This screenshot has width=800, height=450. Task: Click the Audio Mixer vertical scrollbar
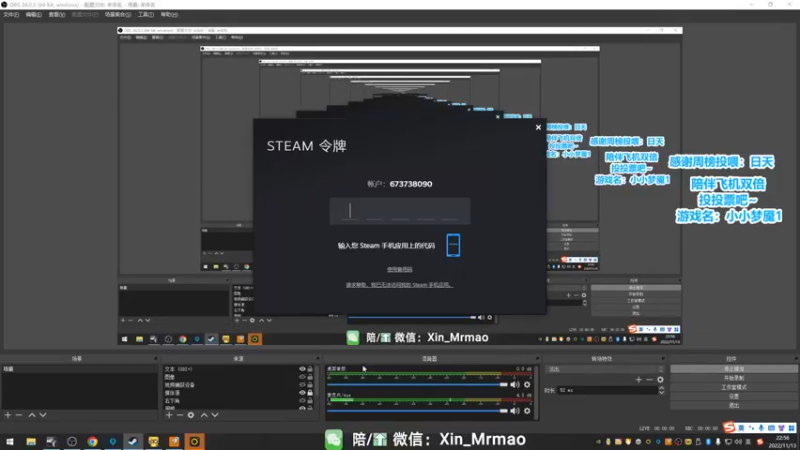[x=535, y=392]
